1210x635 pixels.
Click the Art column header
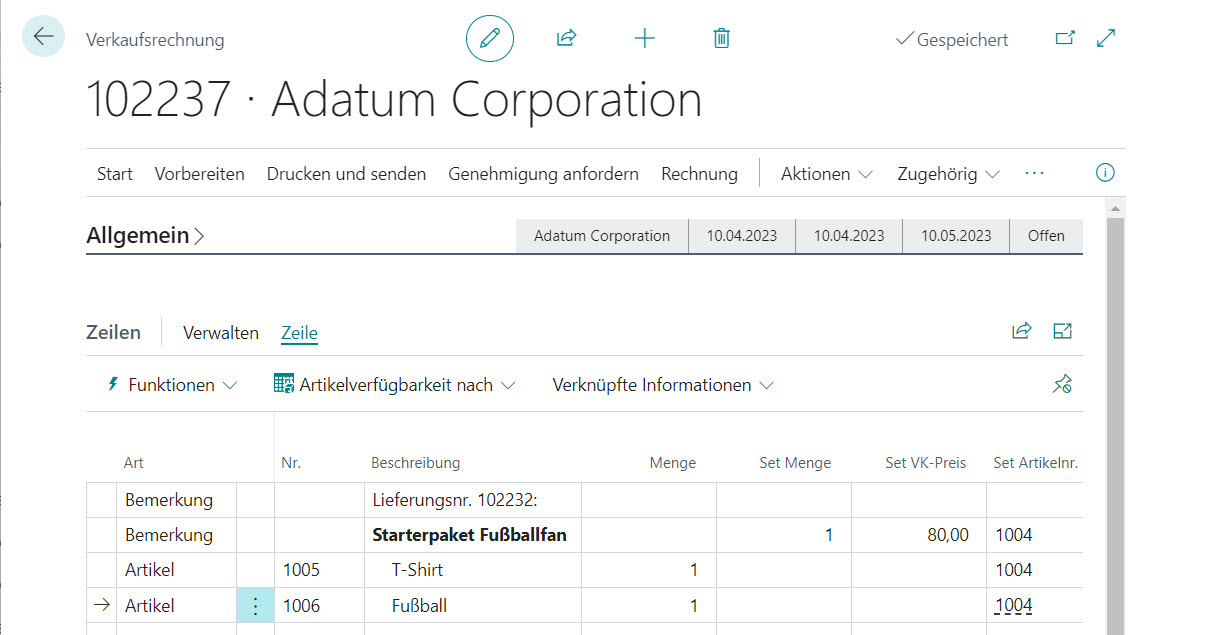pos(134,463)
